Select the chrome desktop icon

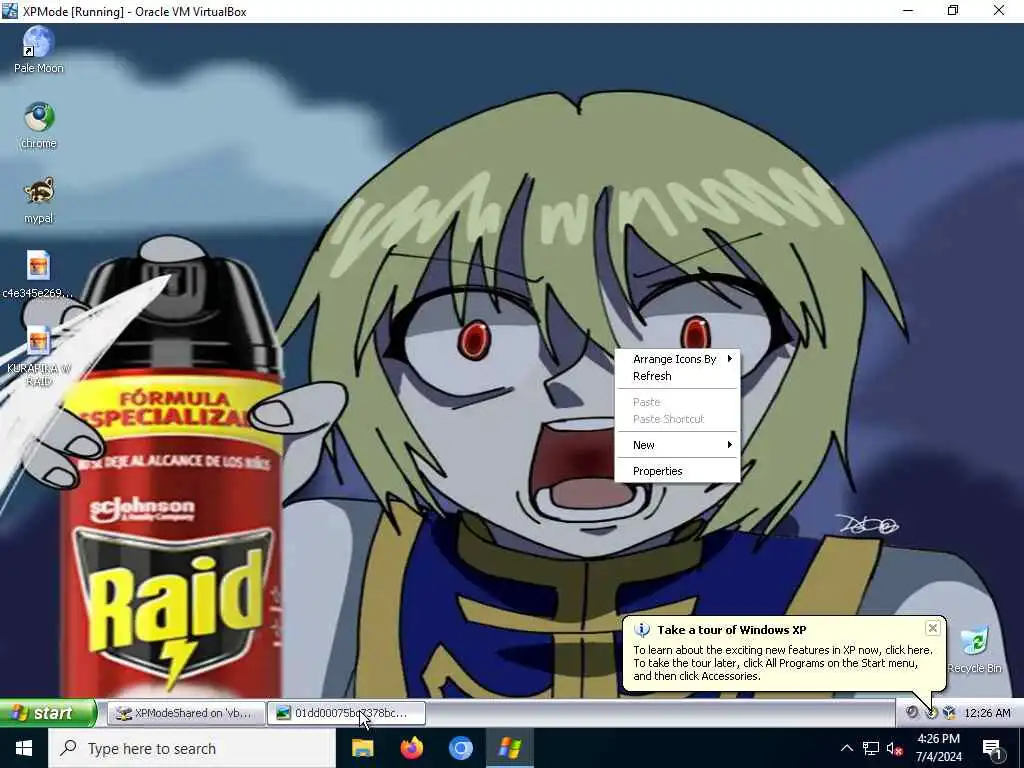(x=39, y=125)
